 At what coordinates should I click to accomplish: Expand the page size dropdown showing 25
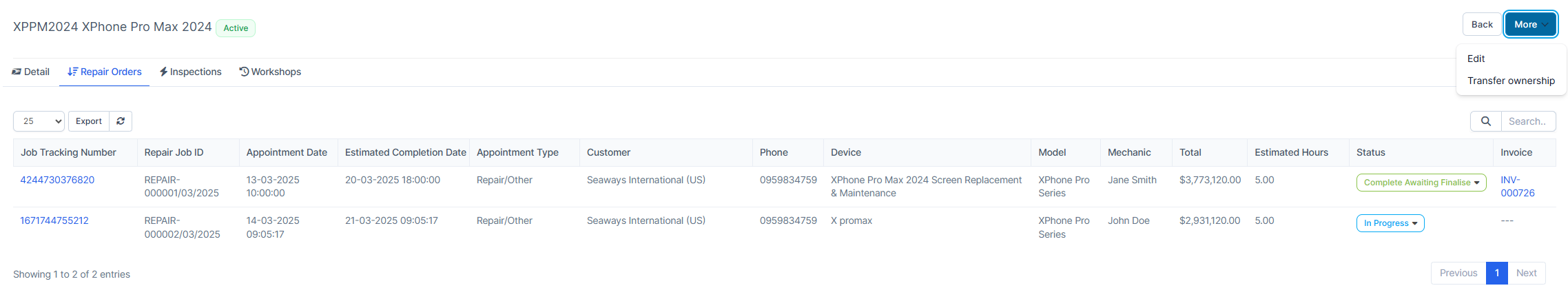click(x=39, y=121)
